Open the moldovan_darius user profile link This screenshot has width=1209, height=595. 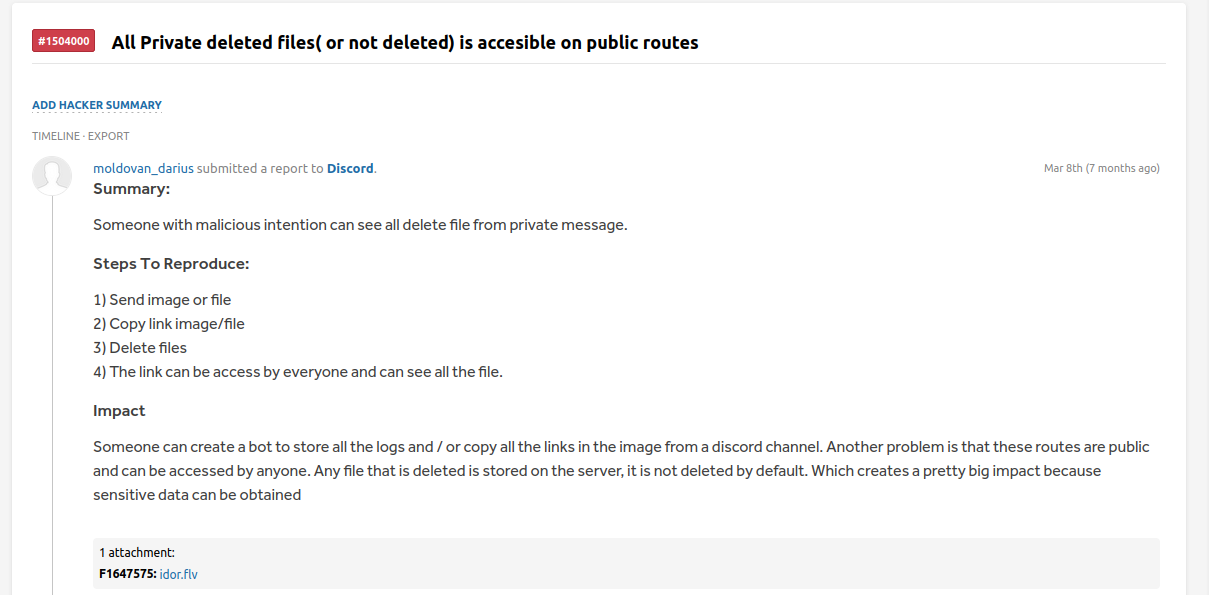pyautogui.click(x=143, y=168)
